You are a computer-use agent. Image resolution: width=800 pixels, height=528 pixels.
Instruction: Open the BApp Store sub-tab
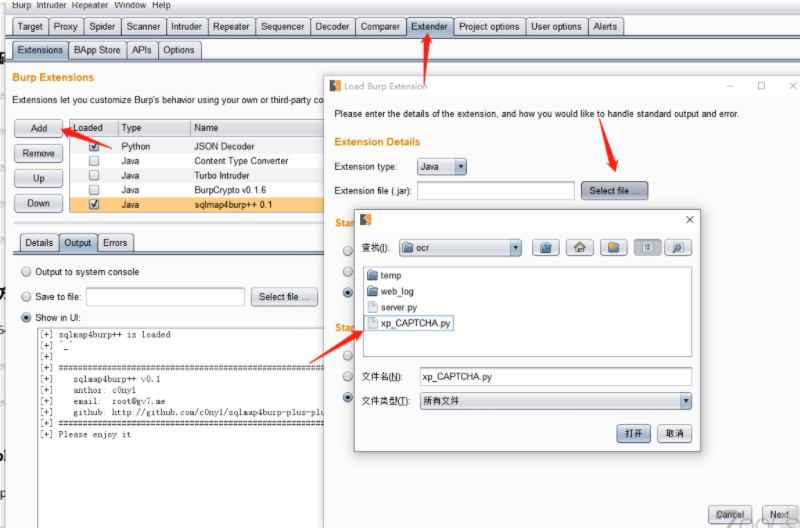tap(97, 50)
